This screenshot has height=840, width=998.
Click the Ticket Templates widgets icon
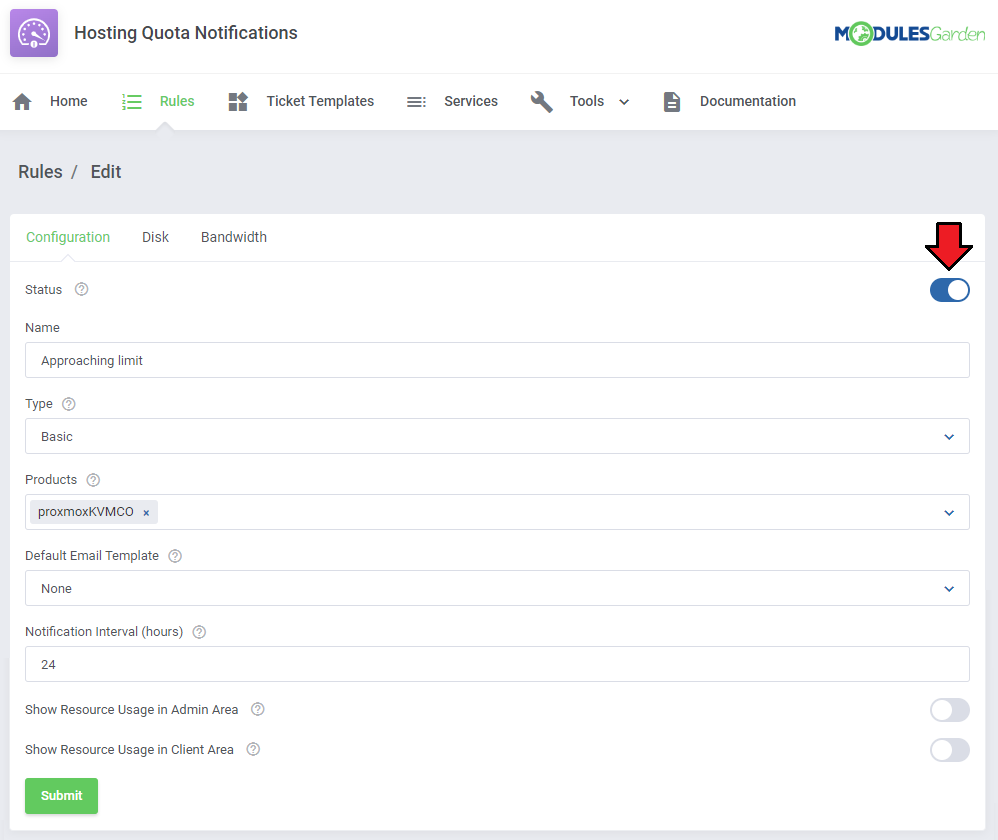coord(238,102)
